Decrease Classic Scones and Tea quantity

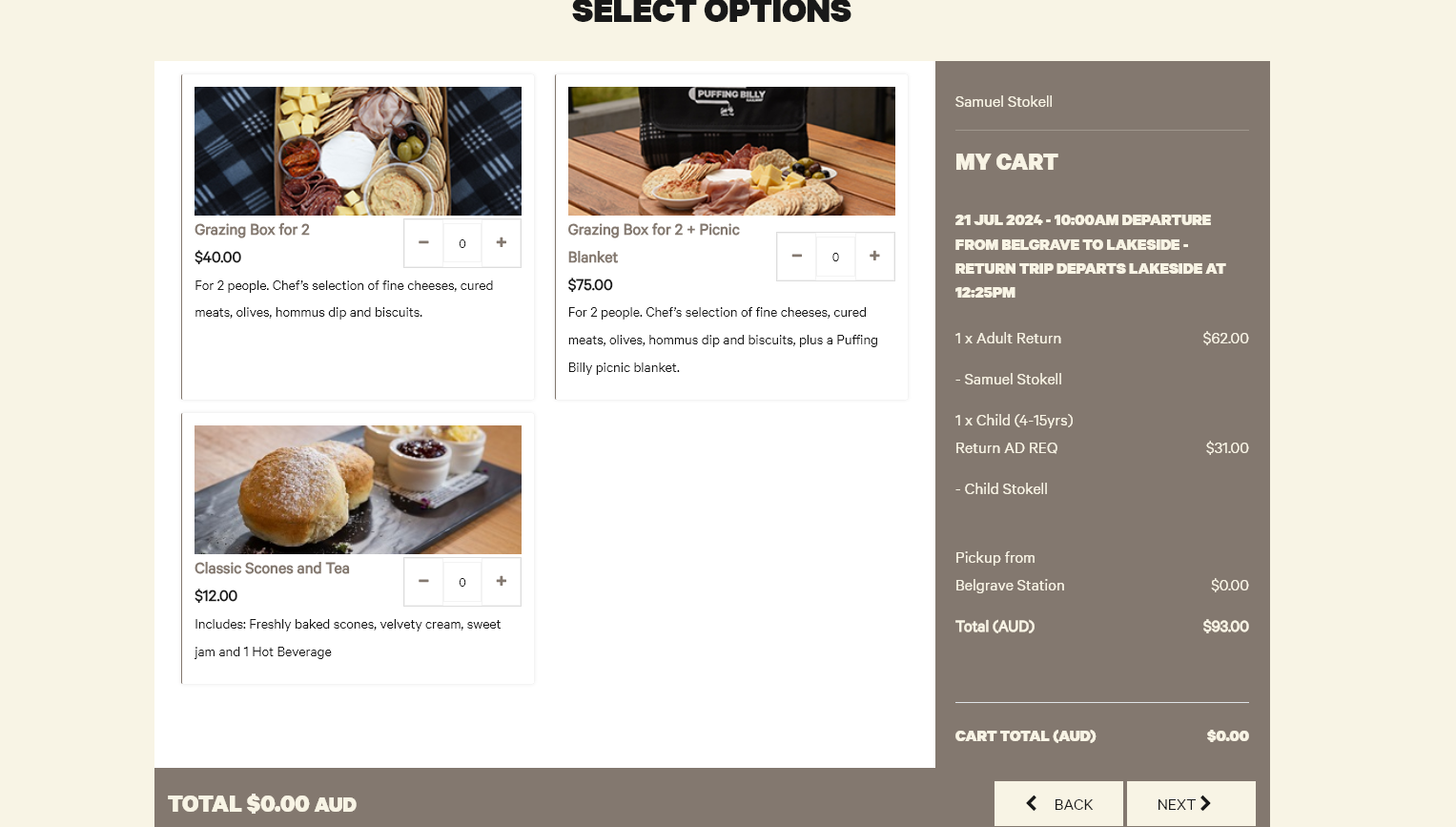(x=423, y=582)
